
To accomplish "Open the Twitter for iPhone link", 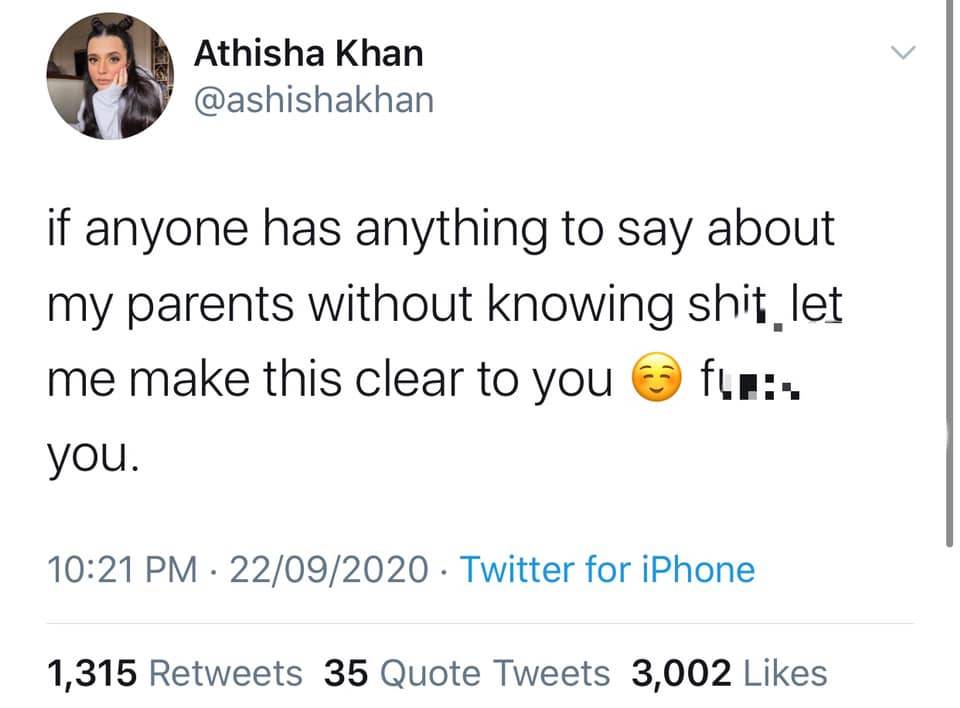I will 607,570.
